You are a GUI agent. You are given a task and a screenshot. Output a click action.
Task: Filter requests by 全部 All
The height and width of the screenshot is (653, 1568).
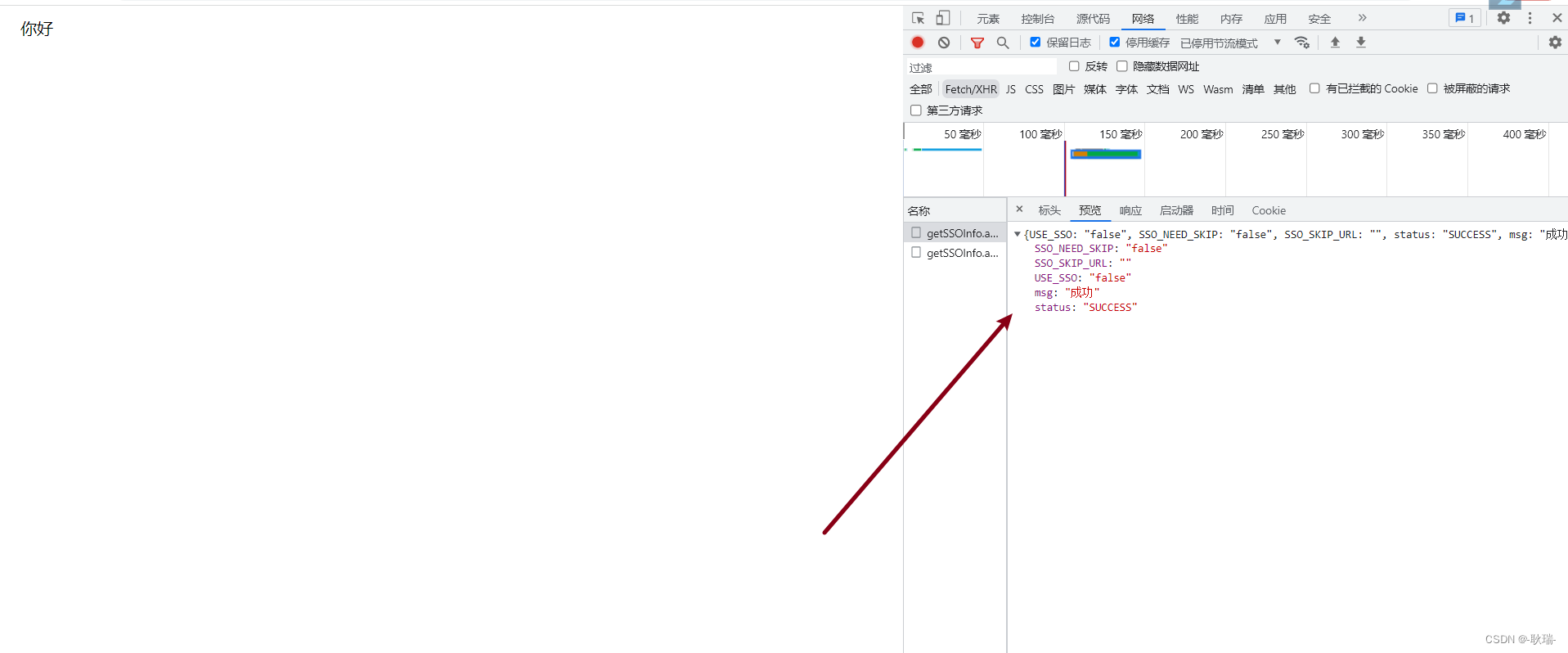[x=921, y=89]
